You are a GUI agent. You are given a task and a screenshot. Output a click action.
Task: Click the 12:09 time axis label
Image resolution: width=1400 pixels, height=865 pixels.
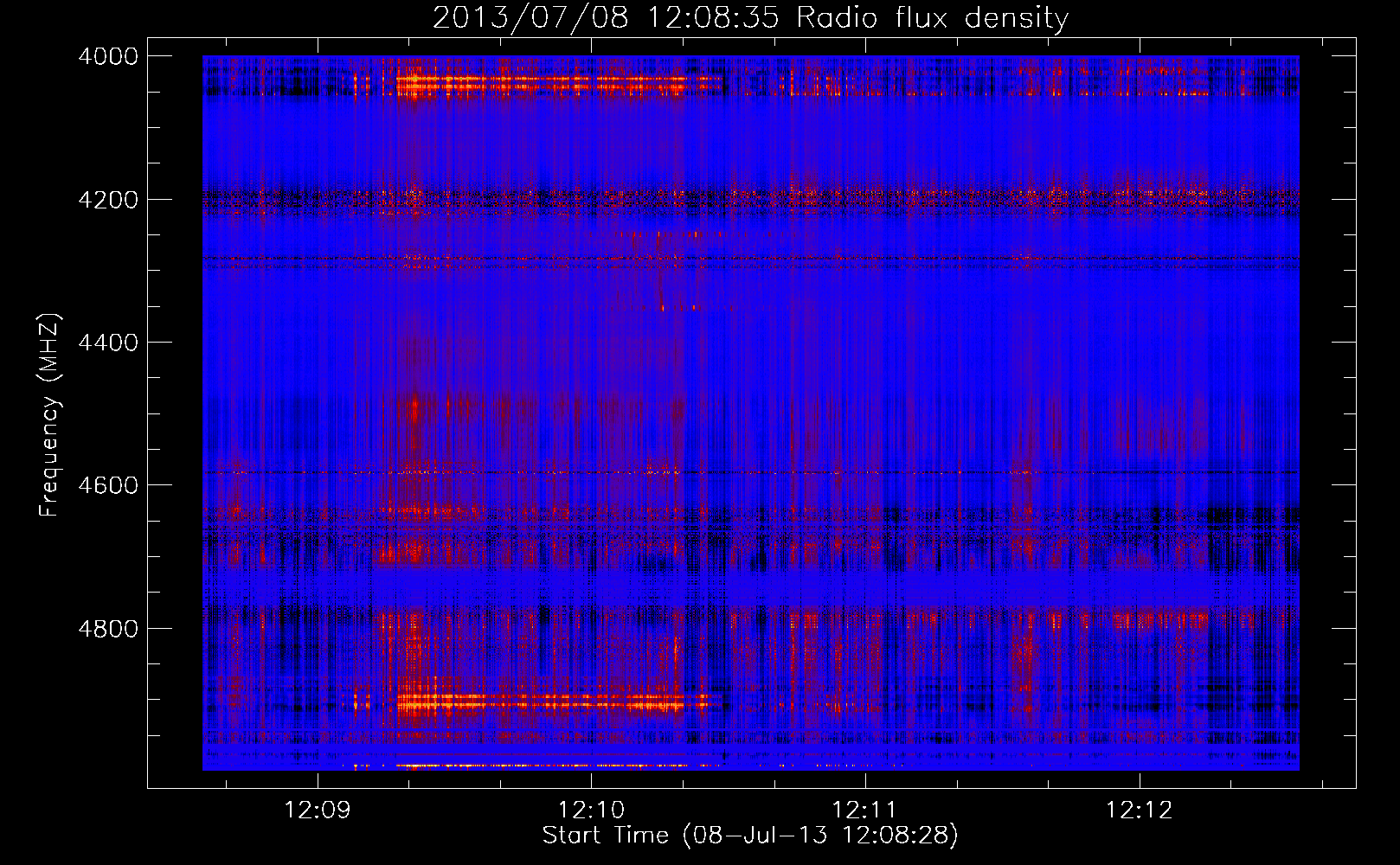coord(318,811)
